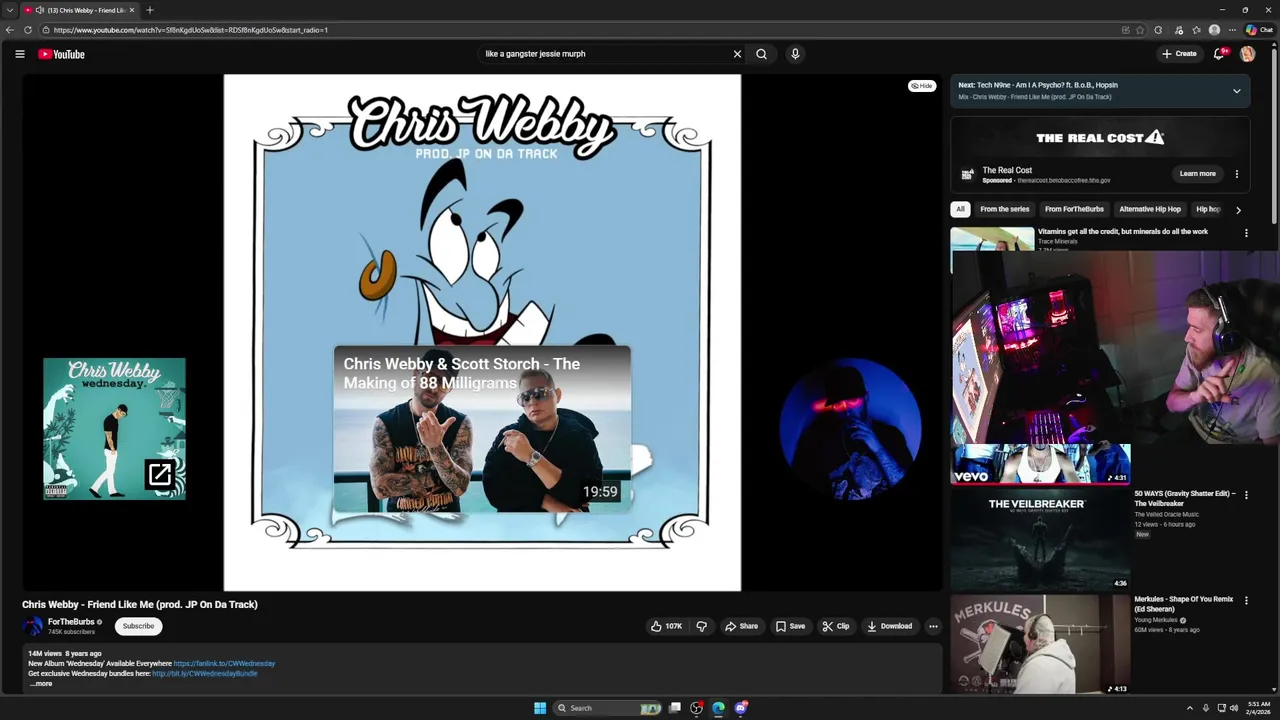Open the YouTube hamburger guide menu
This screenshot has width=1280, height=720.
pyautogui.click(x=19, y=54)
